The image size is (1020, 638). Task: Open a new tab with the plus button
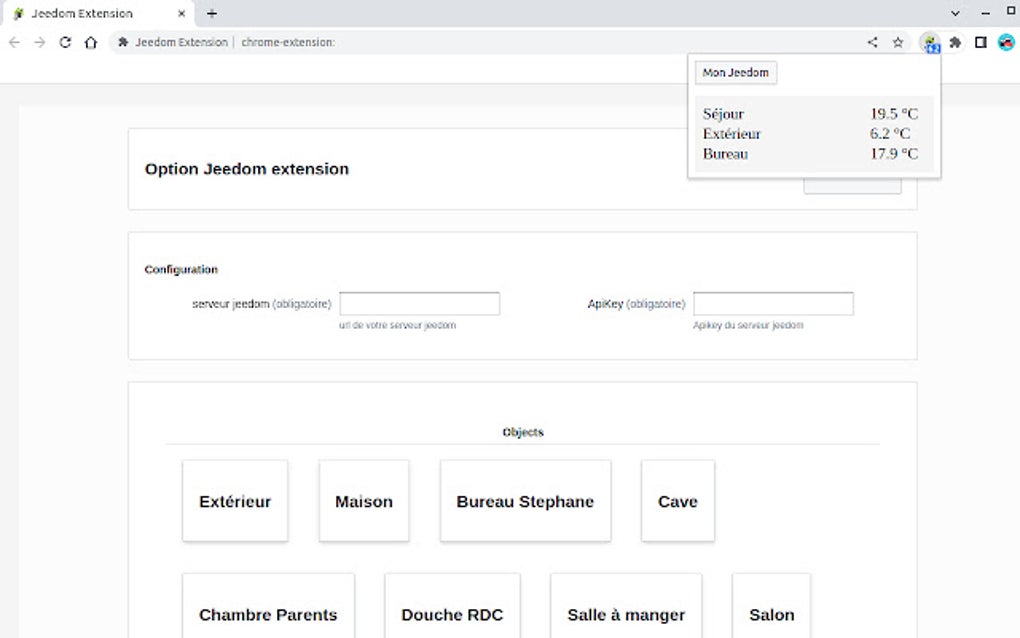coord(210,13)
